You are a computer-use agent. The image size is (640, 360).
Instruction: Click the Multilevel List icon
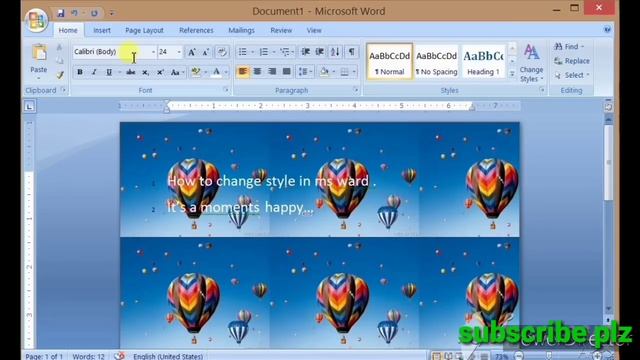(284, 52)
